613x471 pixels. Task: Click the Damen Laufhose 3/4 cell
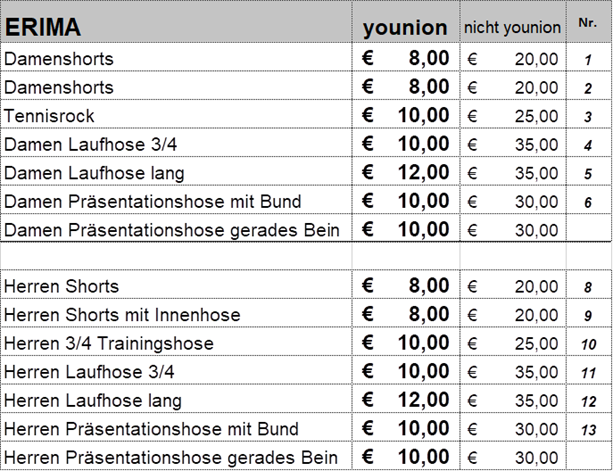(176, 143)
